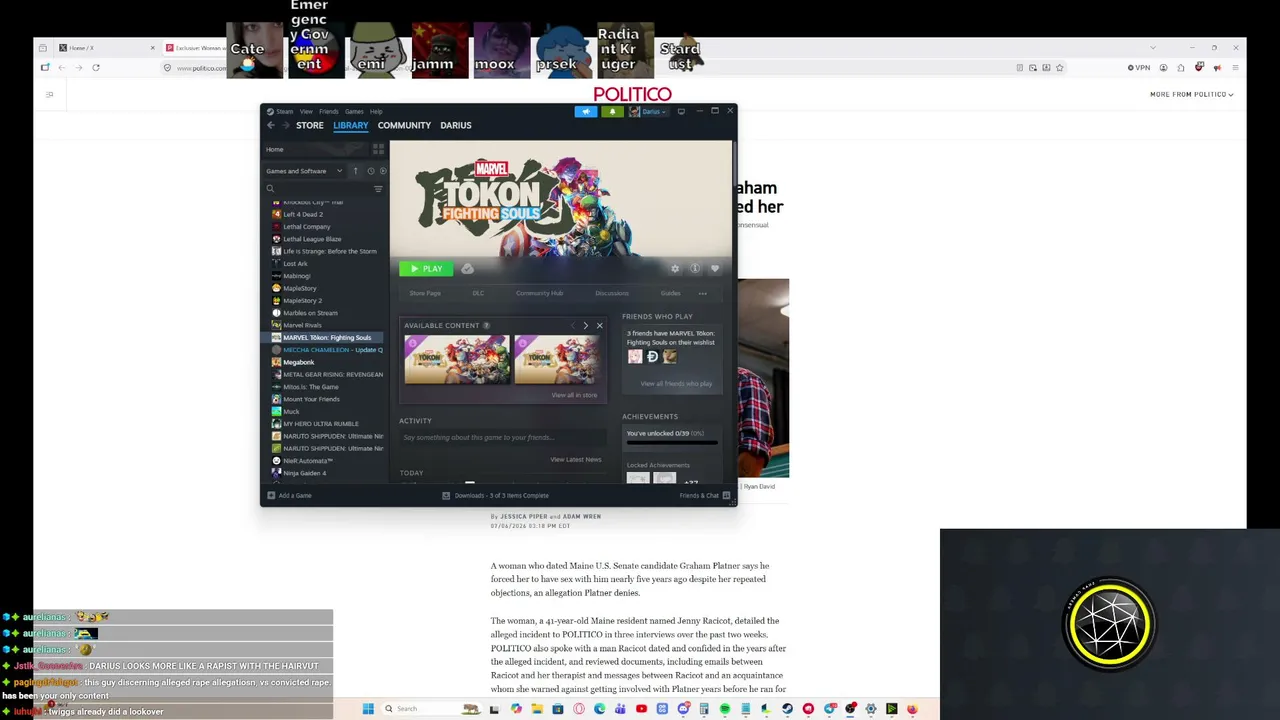Viewport: 1280px width, 720px height.
Task: Select NieR:Automata in library list
Action: click(x=307, y=461)
